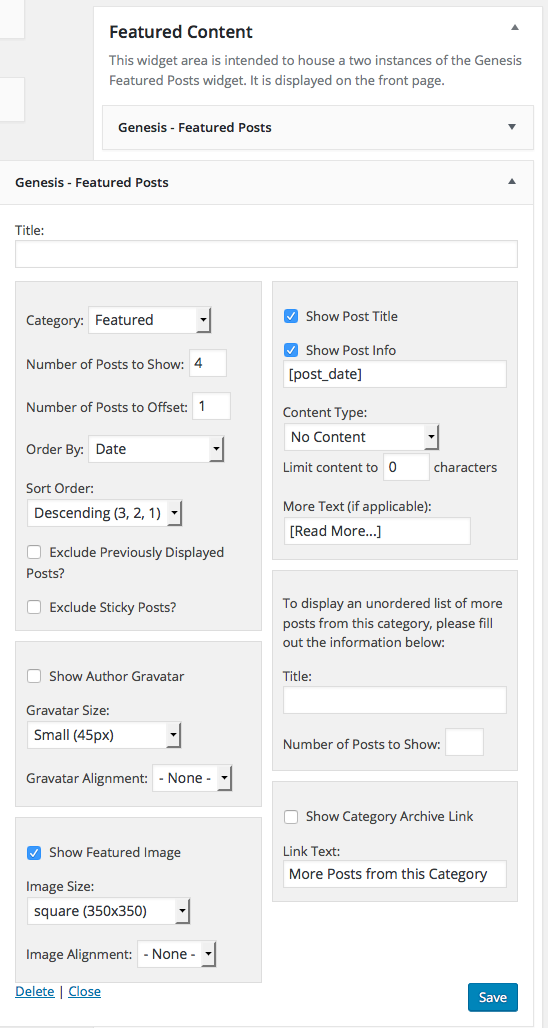Click the empty Number of Posts to Show field

pyautogui.click(x=464, y=742)
